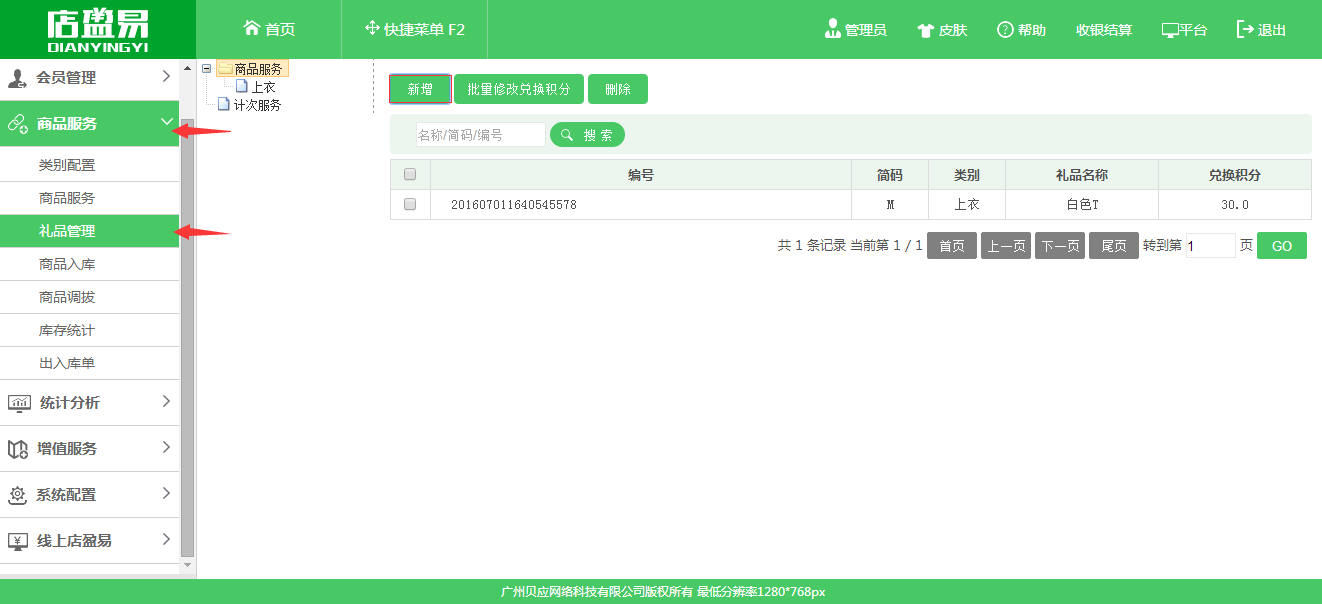Click the number 201607011640545578

(x=514, y=205)
